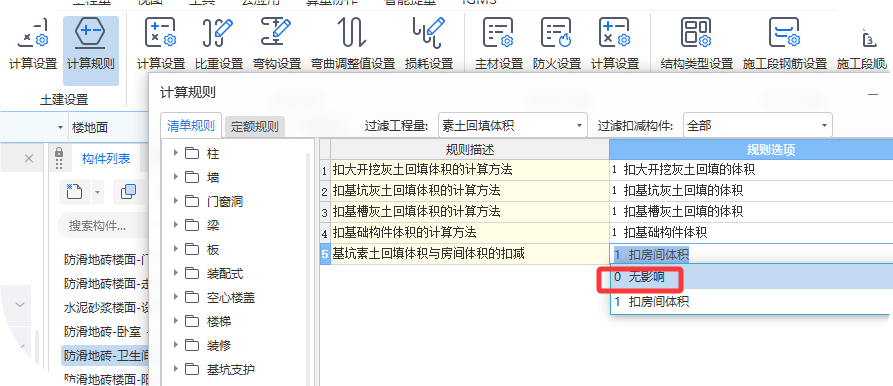Open 过滤扣减构件 dropdown showing 全部
The height and width of the screenshot is (386, 893).
[x=757, y=125]
